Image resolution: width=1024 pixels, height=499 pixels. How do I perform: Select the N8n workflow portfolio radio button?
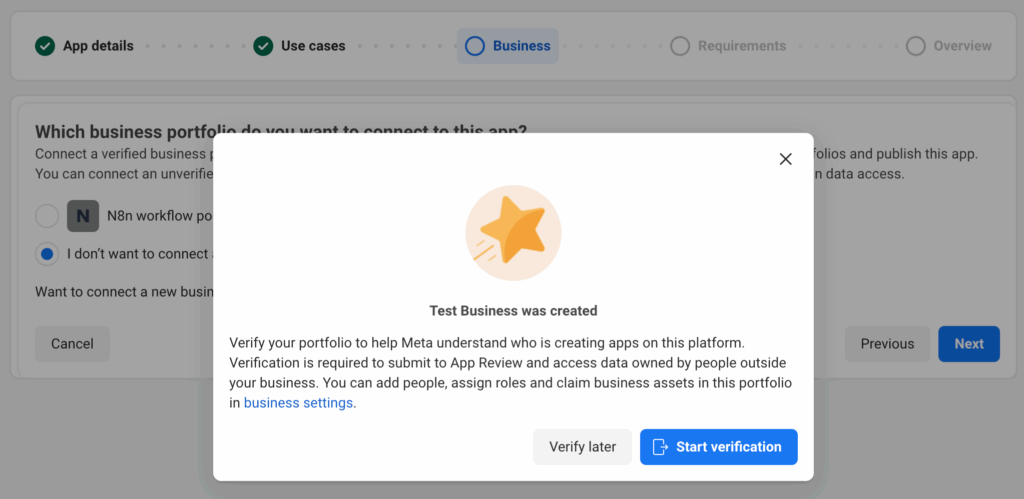tap(47, 216)
